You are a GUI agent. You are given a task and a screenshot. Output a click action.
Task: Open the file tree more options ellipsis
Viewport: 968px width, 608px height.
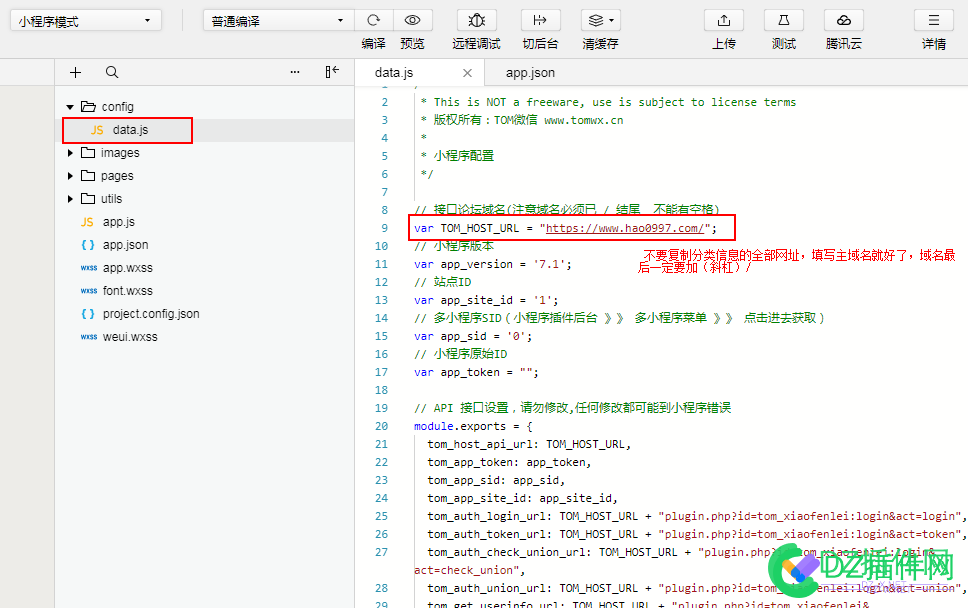click(x=295, y=72)
